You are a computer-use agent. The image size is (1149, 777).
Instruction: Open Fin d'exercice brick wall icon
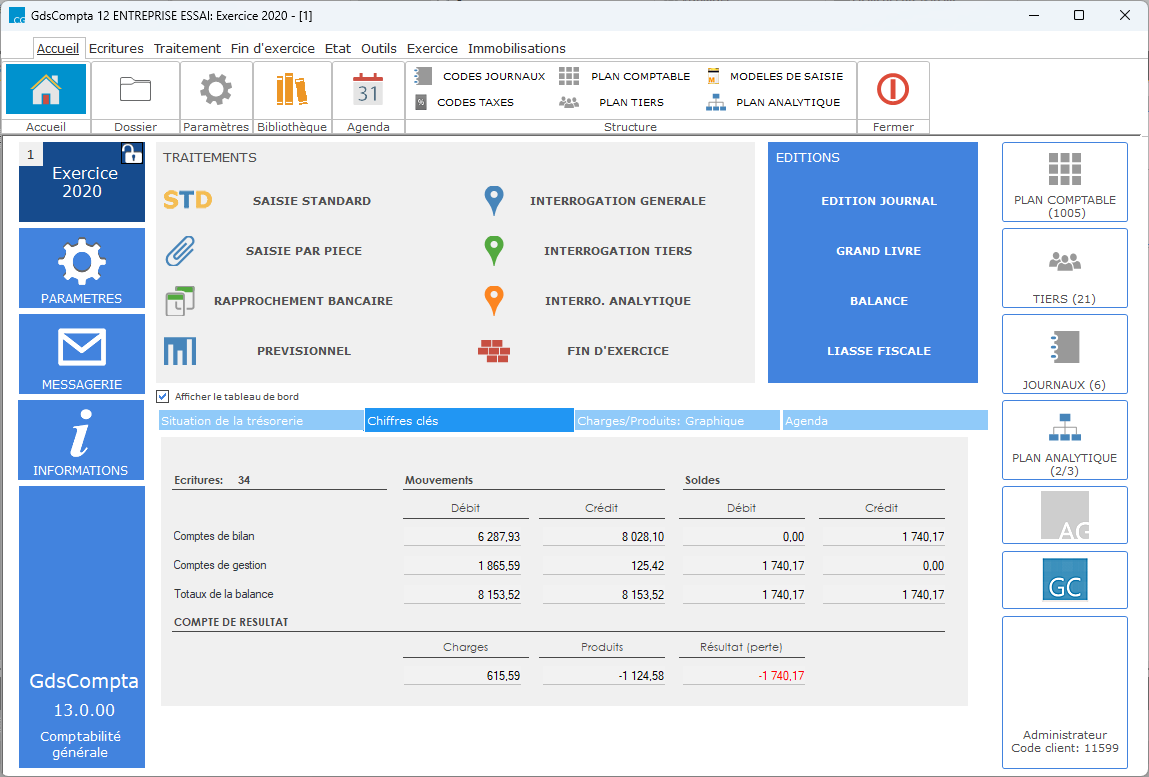coord(494,351)
